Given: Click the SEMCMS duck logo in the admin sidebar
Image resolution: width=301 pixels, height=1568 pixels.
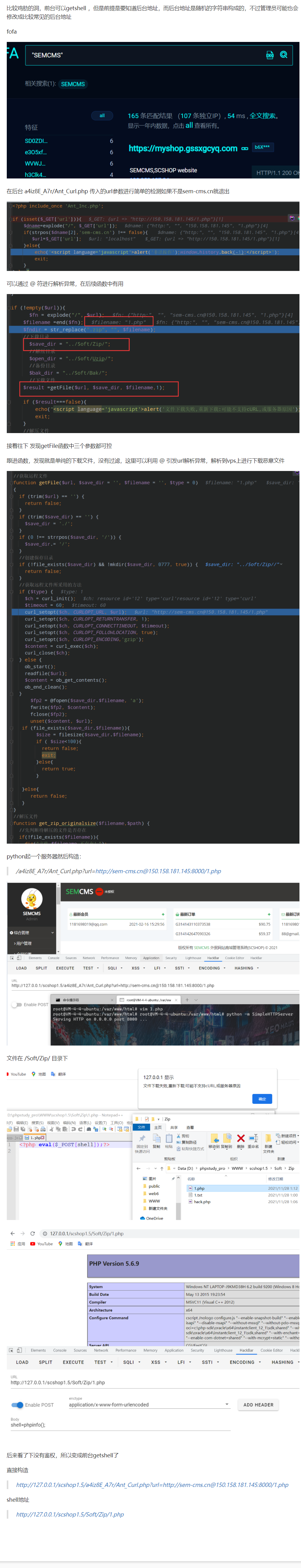Looking at the screenshot, I should tap(32, 899).
